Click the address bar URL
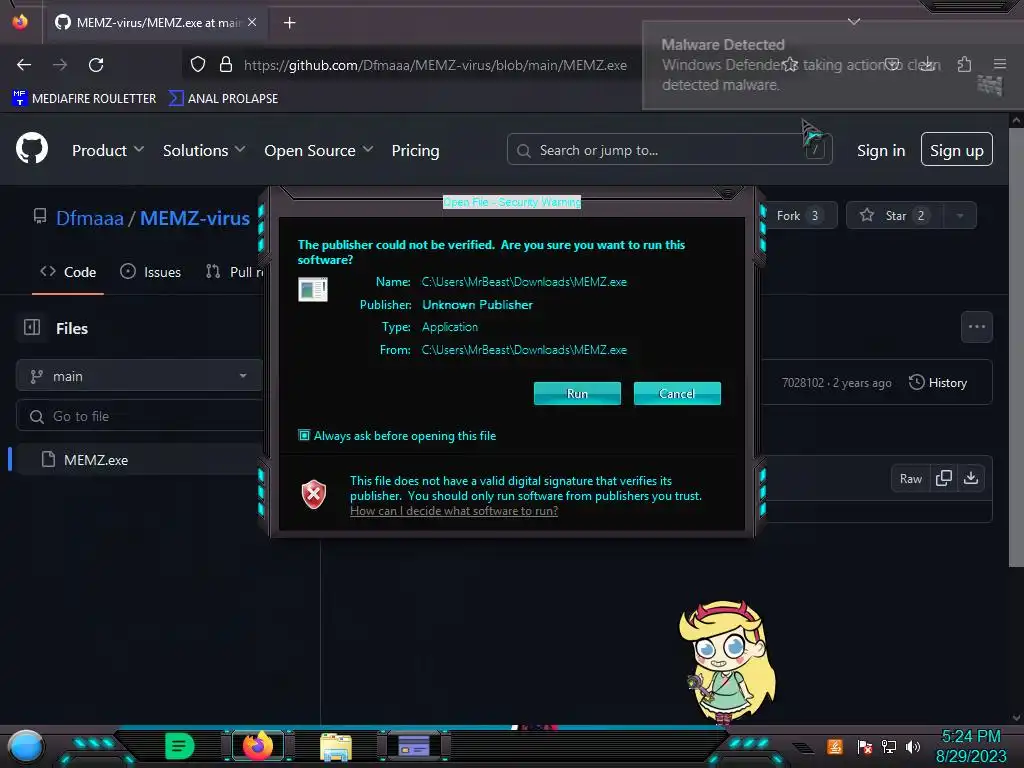This screenshot has height=768, width=1024. click(x=435, y=65)
